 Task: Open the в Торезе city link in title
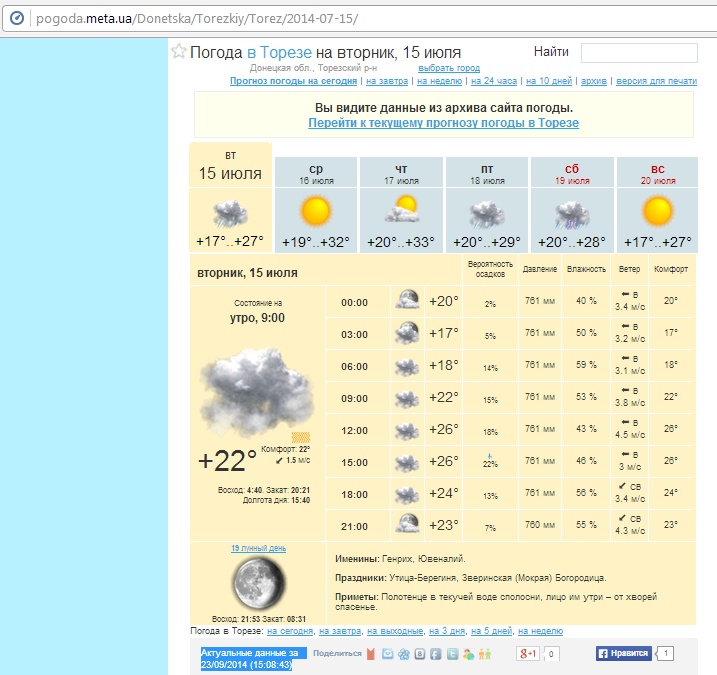coord(279,53)
